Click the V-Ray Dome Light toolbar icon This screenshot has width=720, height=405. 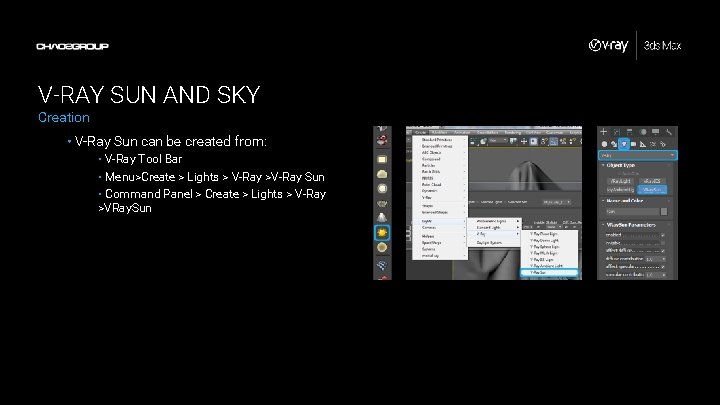[x=382, y=174]
